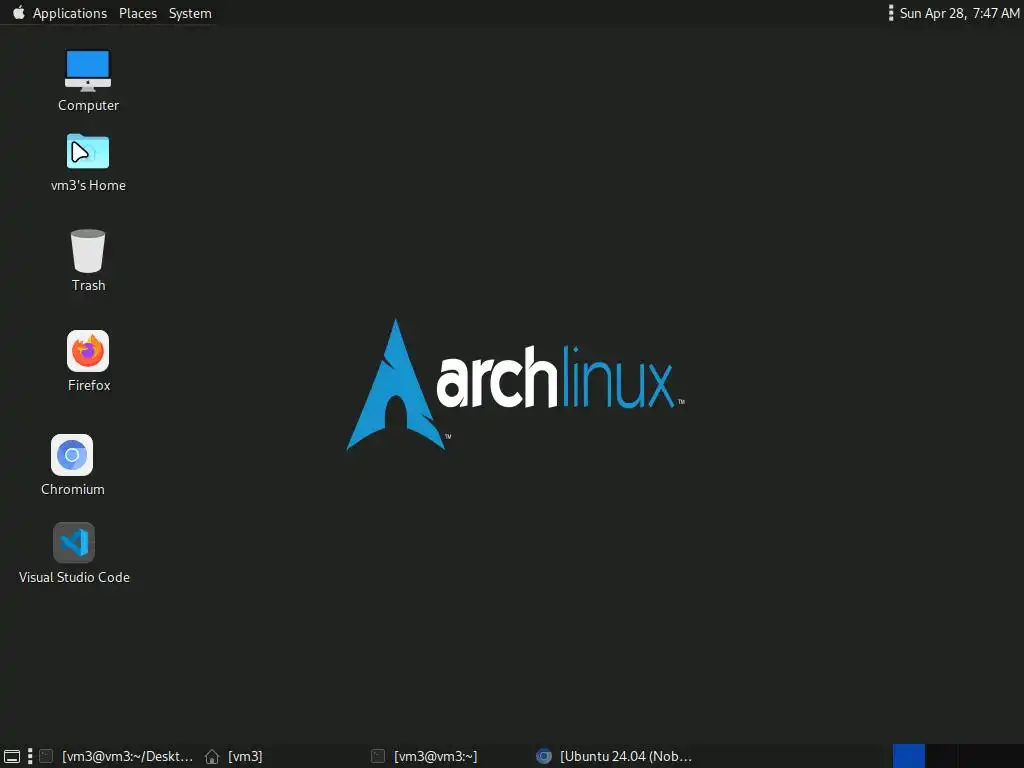The image size is (1024, 768).
Task: Select the first blue workspace in the switcher
Action: (x=908, y=756)
